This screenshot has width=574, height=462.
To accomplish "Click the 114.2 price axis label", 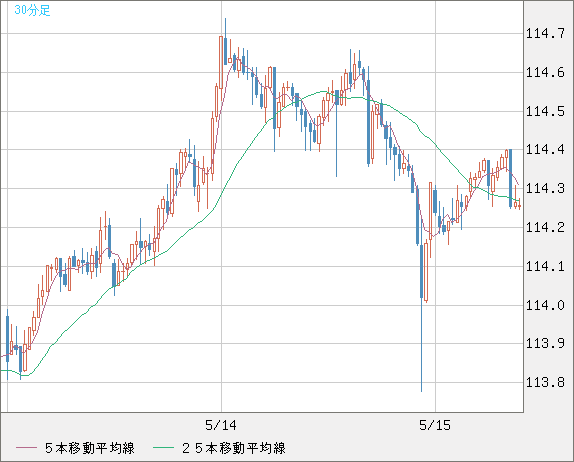I will (545, 227).
